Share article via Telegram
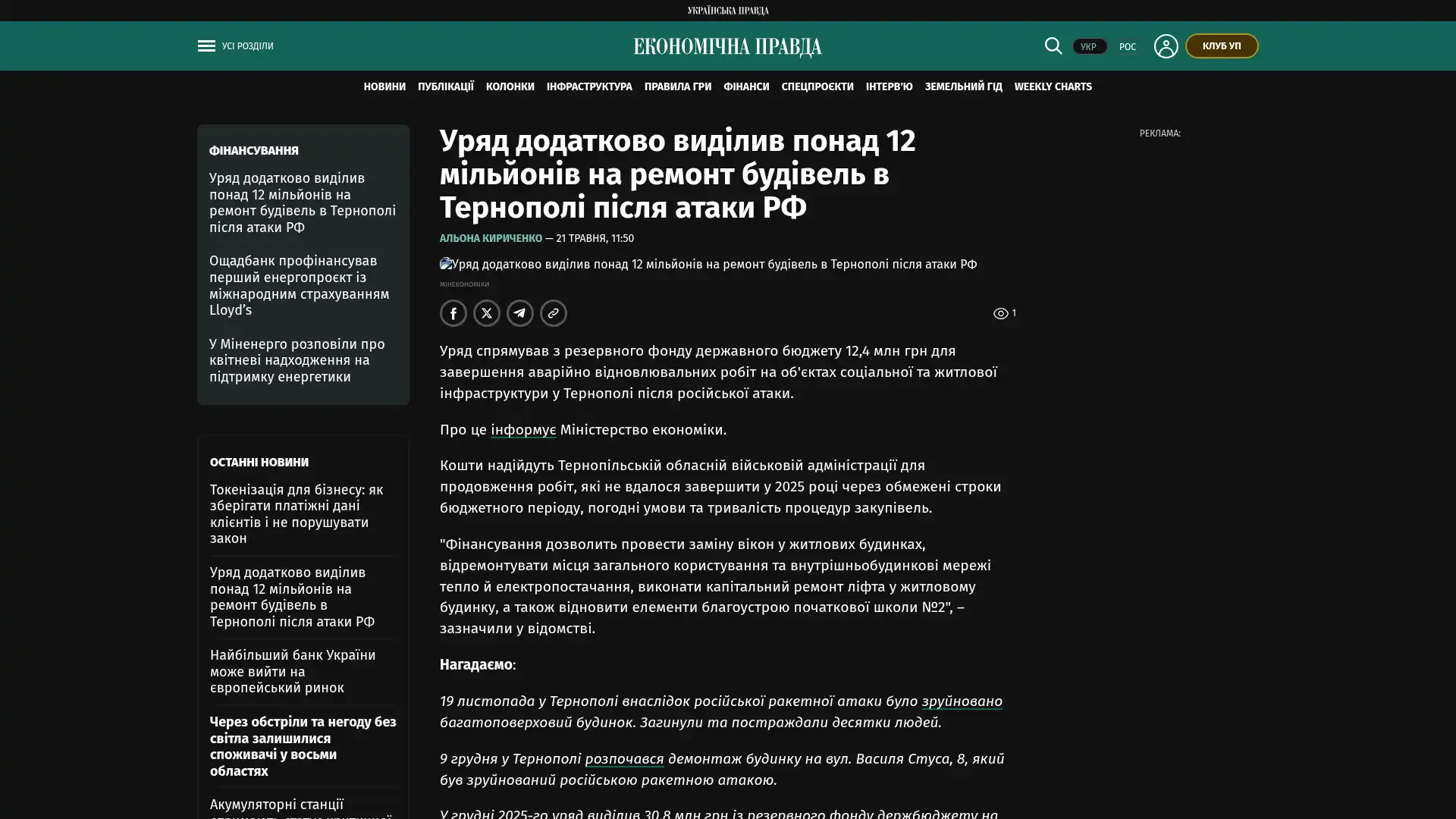 point(520,313)
